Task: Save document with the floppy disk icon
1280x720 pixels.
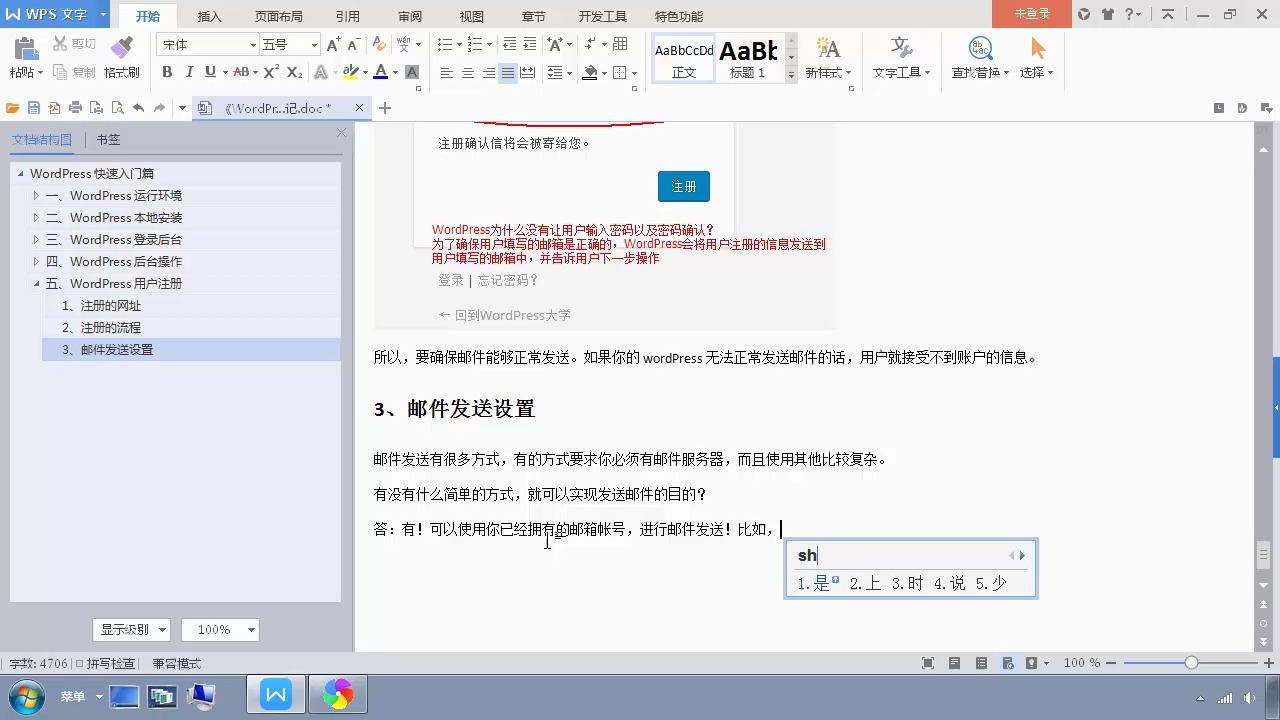Action: [x=34, y=108]
